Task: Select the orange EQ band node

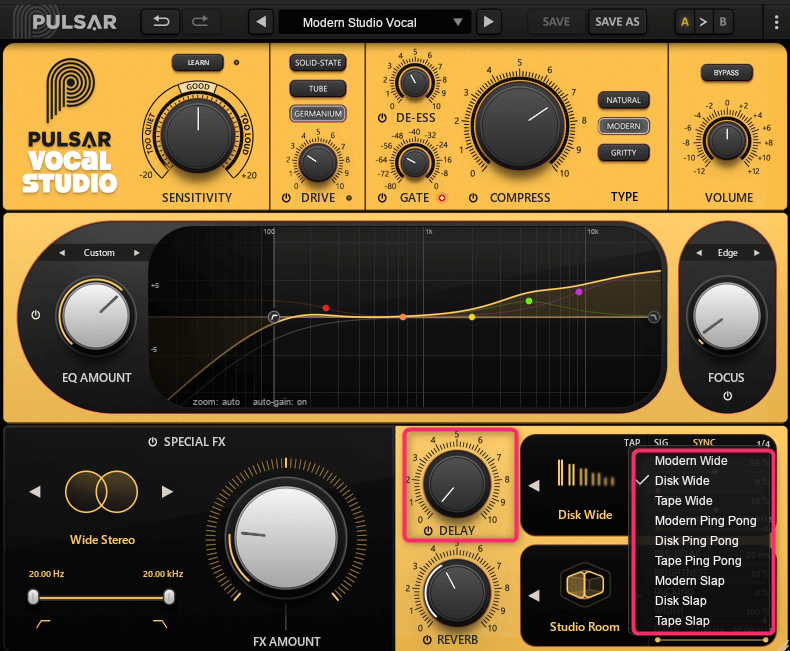Action: pos(403,317)
